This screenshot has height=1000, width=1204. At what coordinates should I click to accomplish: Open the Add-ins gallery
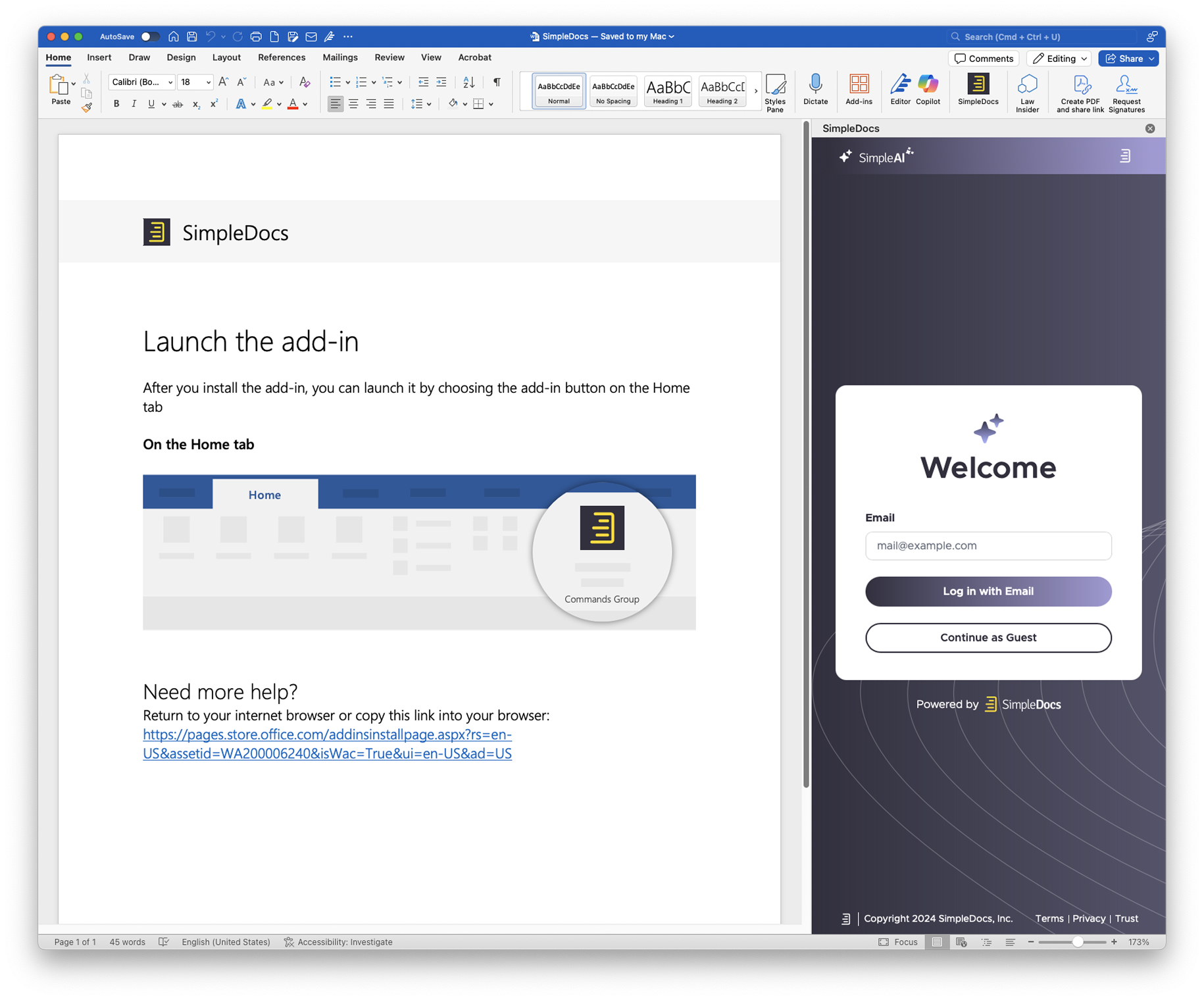click(x=859, y=89)
